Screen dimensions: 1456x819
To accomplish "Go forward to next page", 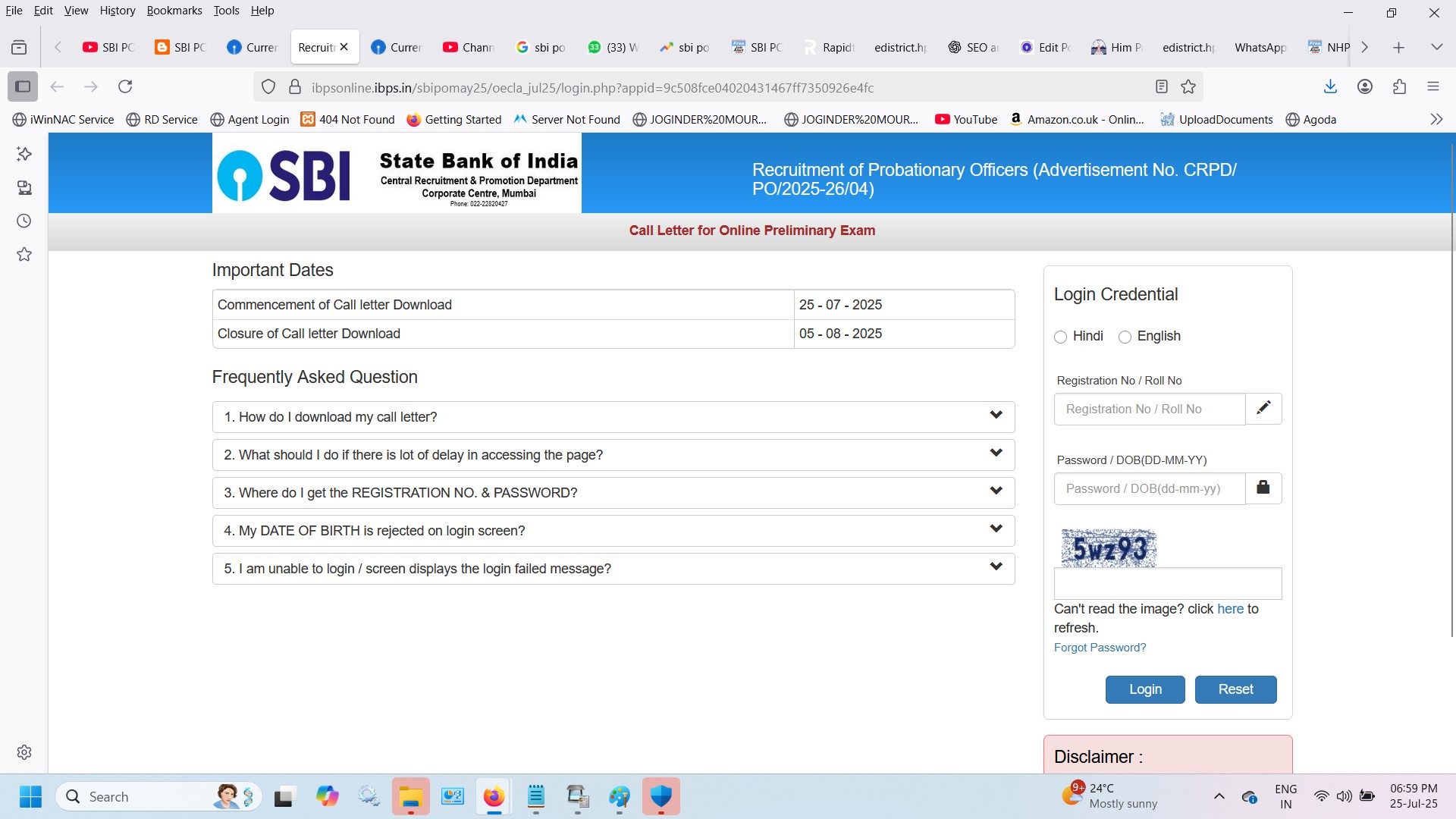I will click(x=91, y=86).
